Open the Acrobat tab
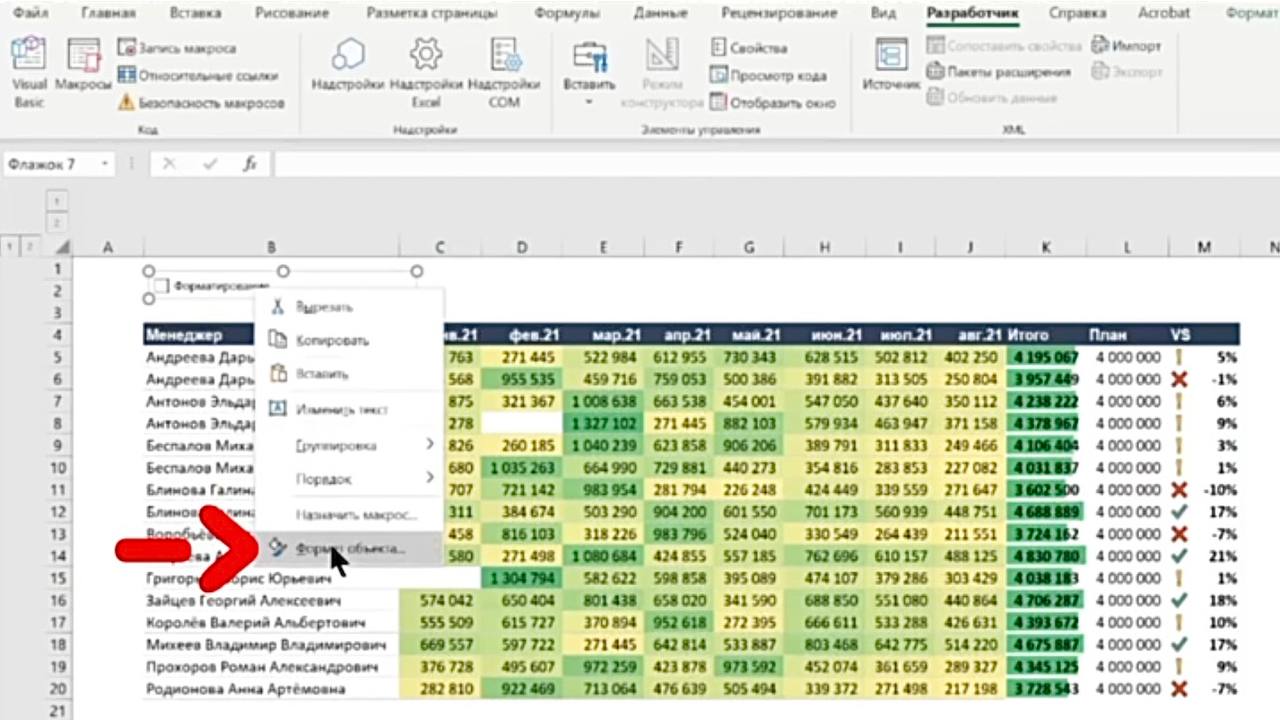The image size is (1280, 720). (x=1164, y=13)
